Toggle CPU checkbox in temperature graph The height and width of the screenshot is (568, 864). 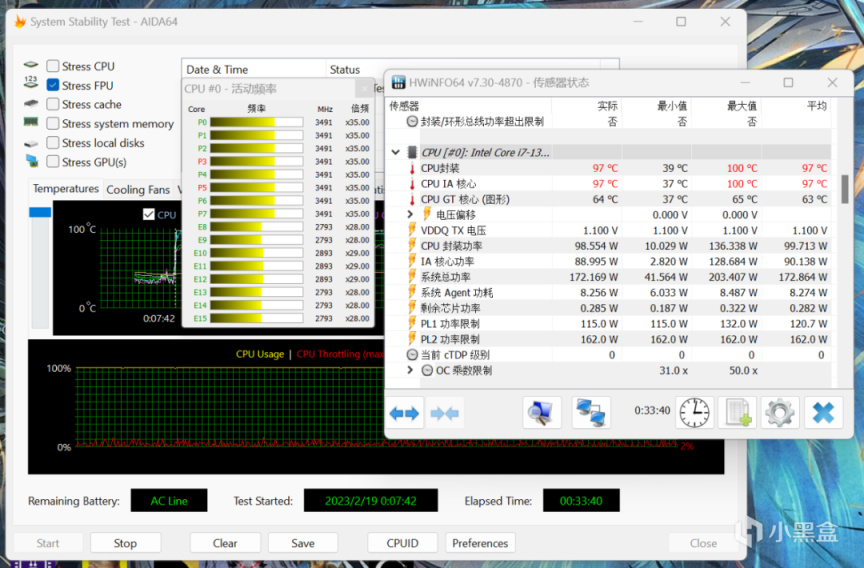[149, 214]
